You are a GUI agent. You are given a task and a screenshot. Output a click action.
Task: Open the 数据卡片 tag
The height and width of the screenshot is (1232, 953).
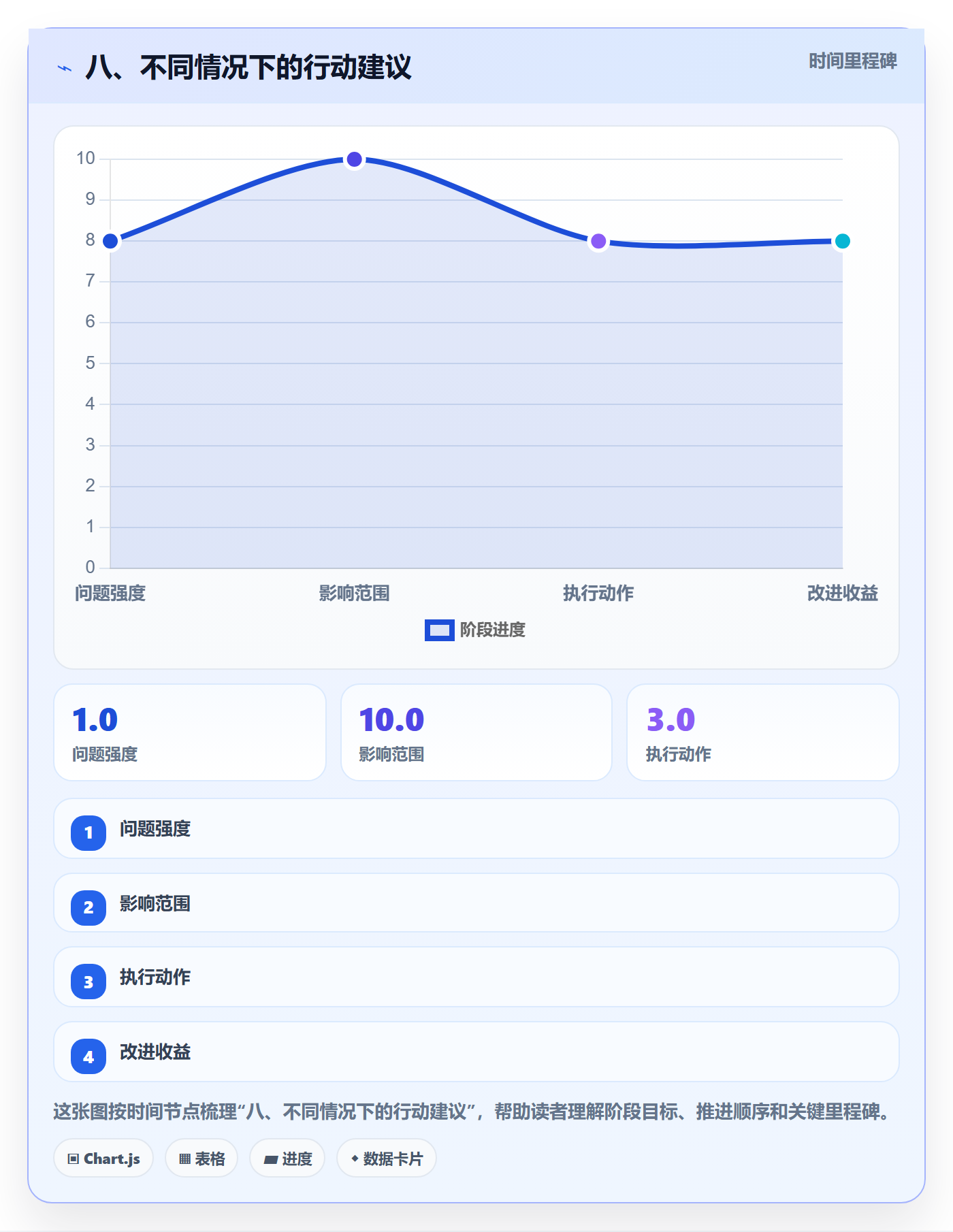[387, 1158]
